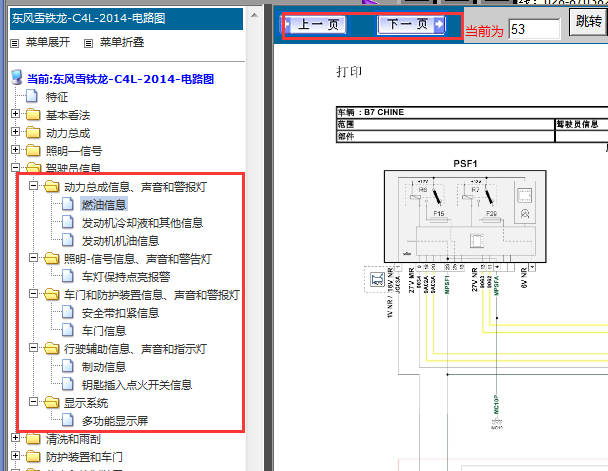Viewport: 608px width, 471px height.
Task: Click the folder icon of 清洗和雨刮
Action: 33,438
